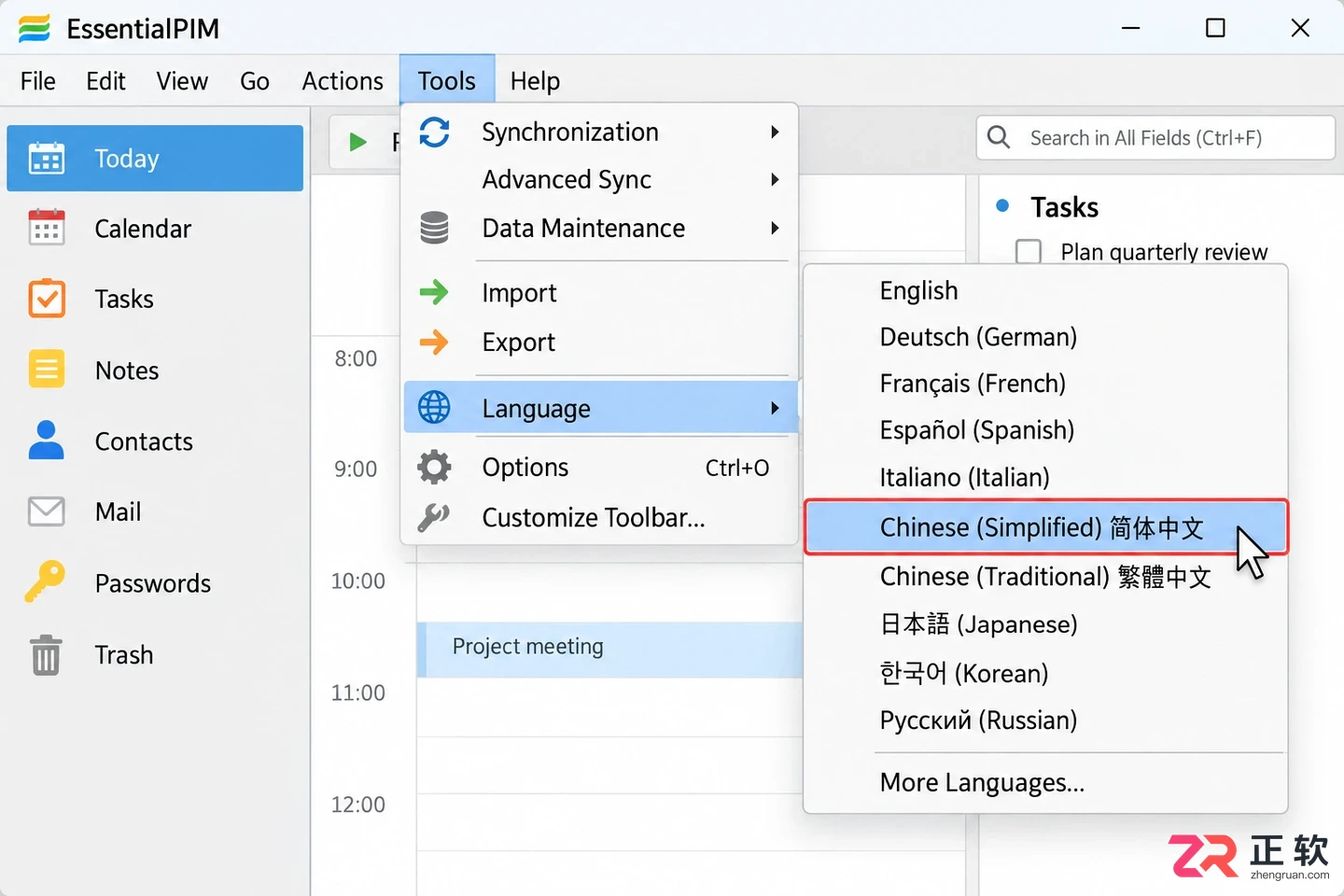This screenshot has height=896, width=1344.
Task: Click the Options gear icon
Action: tap(434, 467)
